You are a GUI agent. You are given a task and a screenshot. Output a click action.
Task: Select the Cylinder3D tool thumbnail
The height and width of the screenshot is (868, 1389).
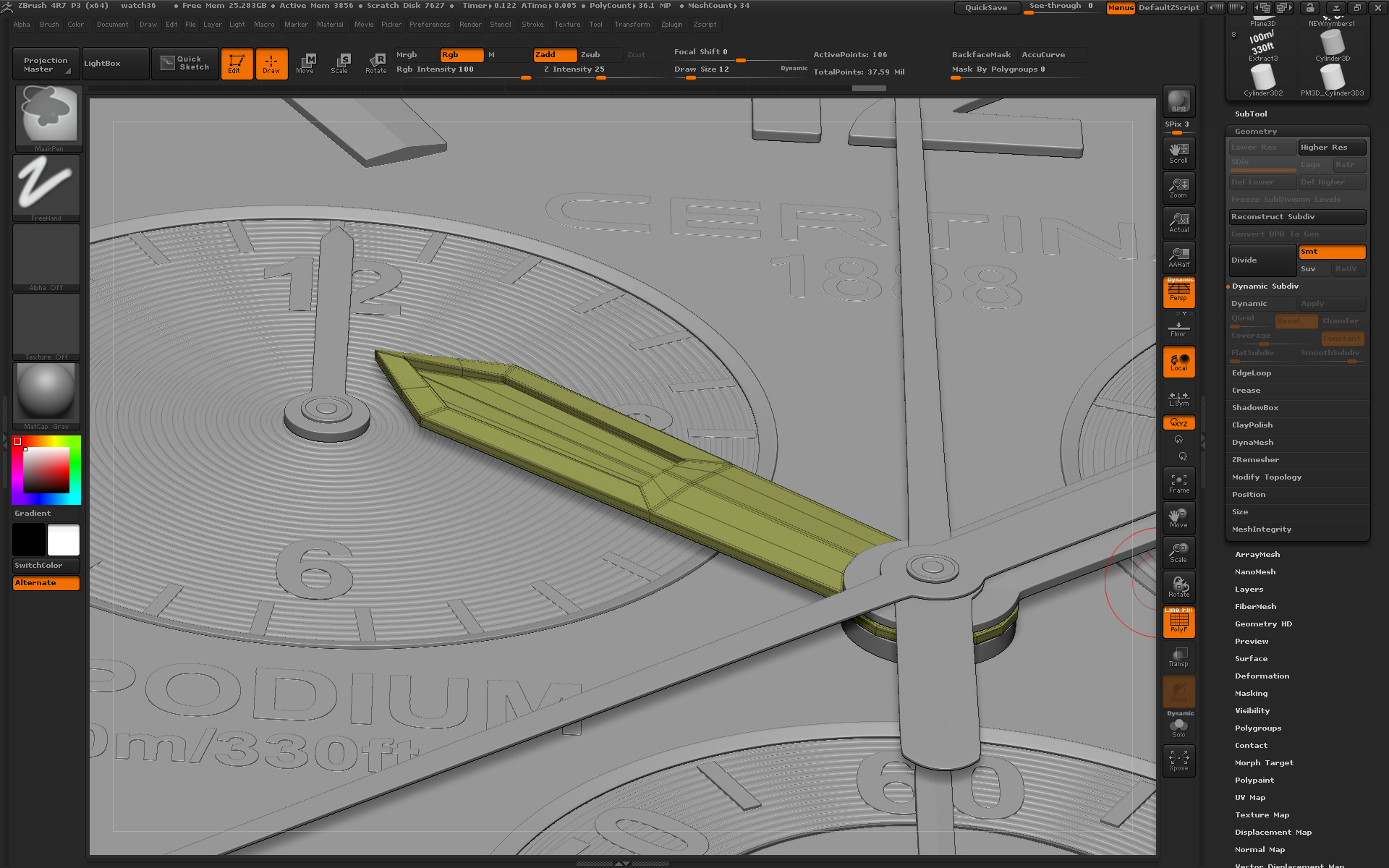pos(1333,46)
